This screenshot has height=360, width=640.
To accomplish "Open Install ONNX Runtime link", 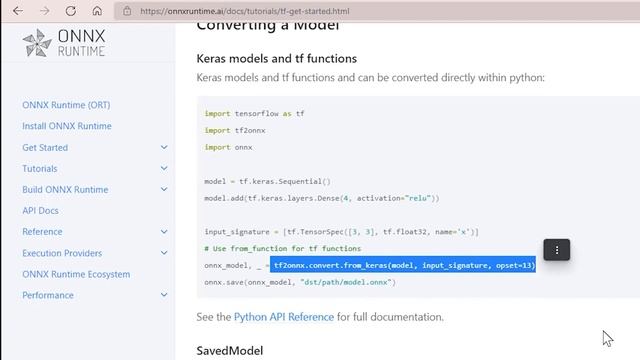I will pyautogui.click(x=67, y=126).
